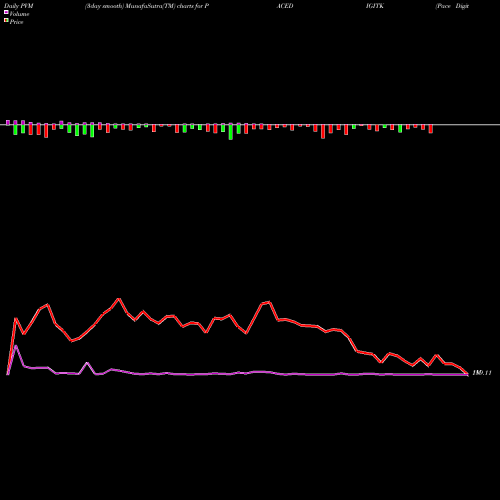Select the Price legend label
The image size is (500, 500).
16,22
